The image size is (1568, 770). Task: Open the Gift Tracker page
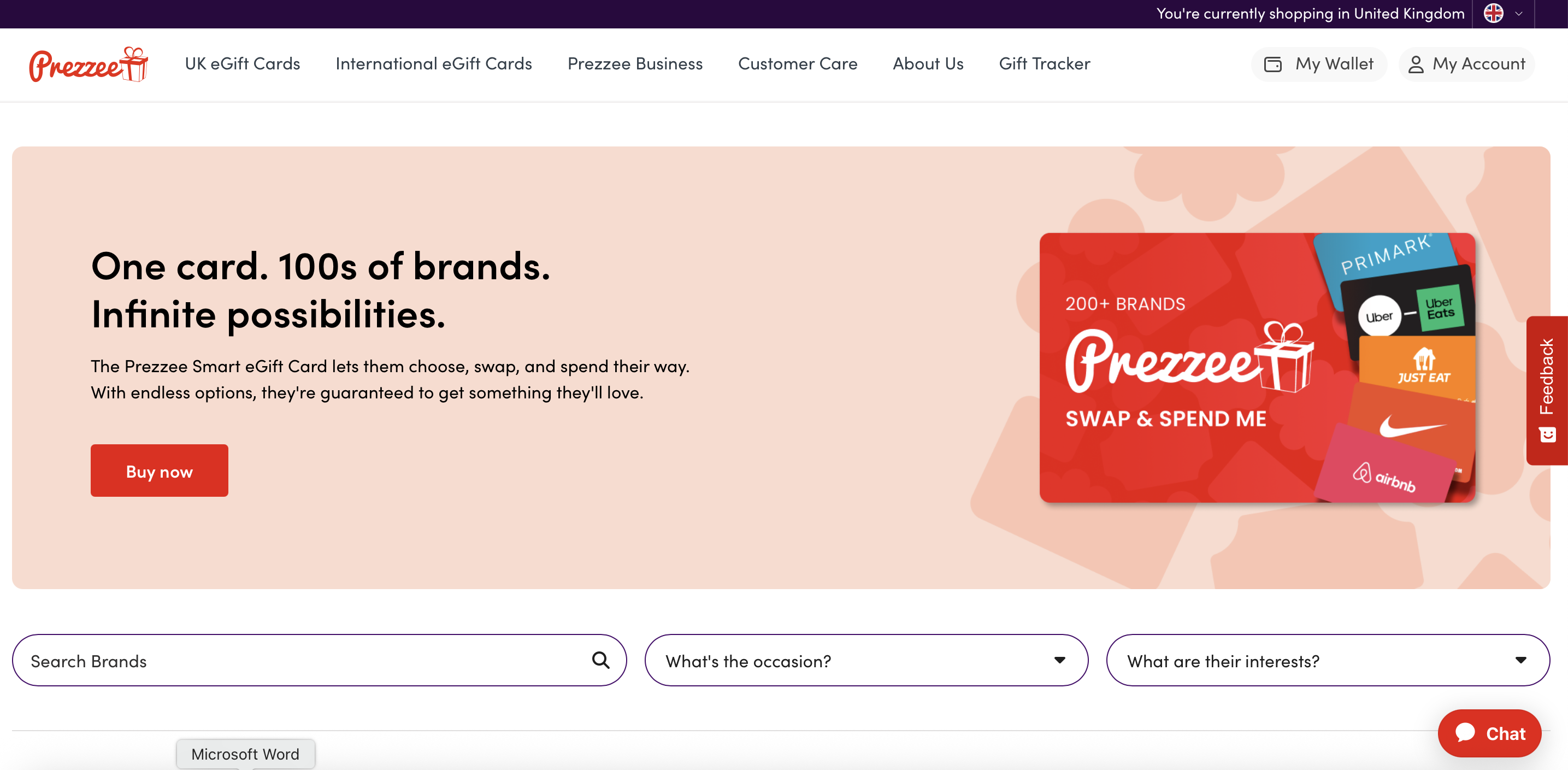pyautogui.click(x=1044, y=64)
